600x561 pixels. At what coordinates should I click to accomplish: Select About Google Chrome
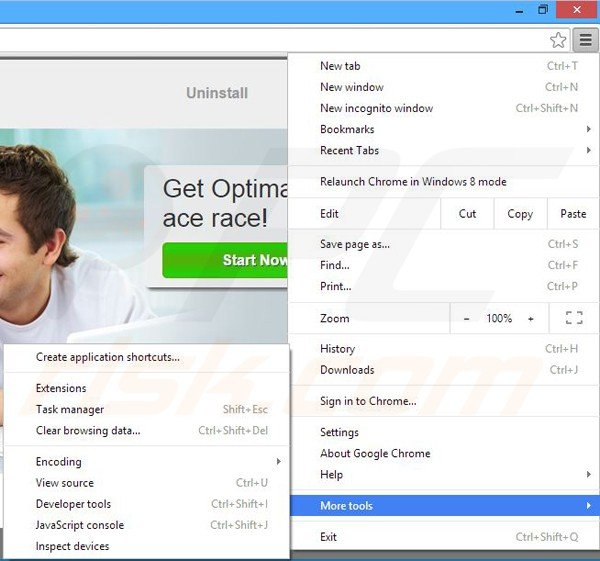(444, 453)
